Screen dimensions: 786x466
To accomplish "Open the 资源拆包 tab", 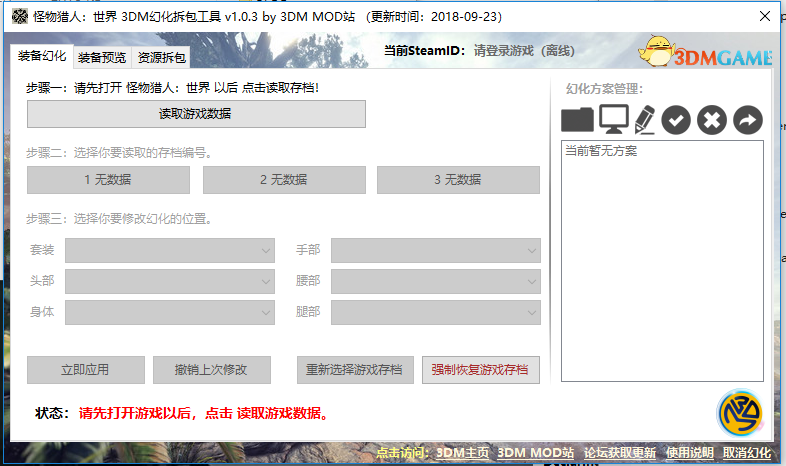I will pos(161,58).
